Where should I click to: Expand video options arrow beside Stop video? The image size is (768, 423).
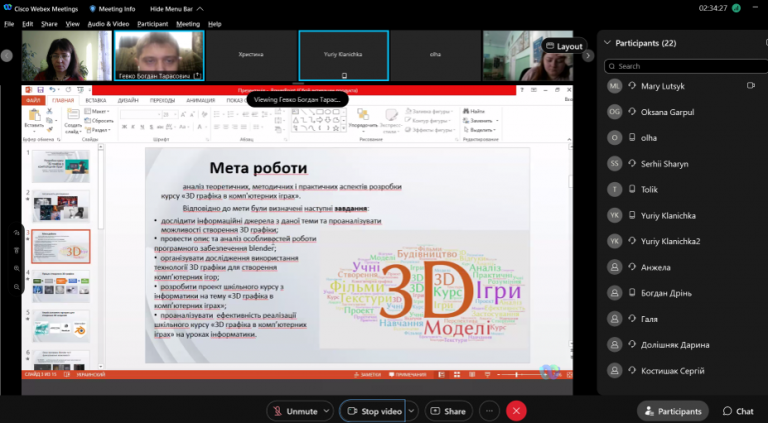tap(411, 411)
